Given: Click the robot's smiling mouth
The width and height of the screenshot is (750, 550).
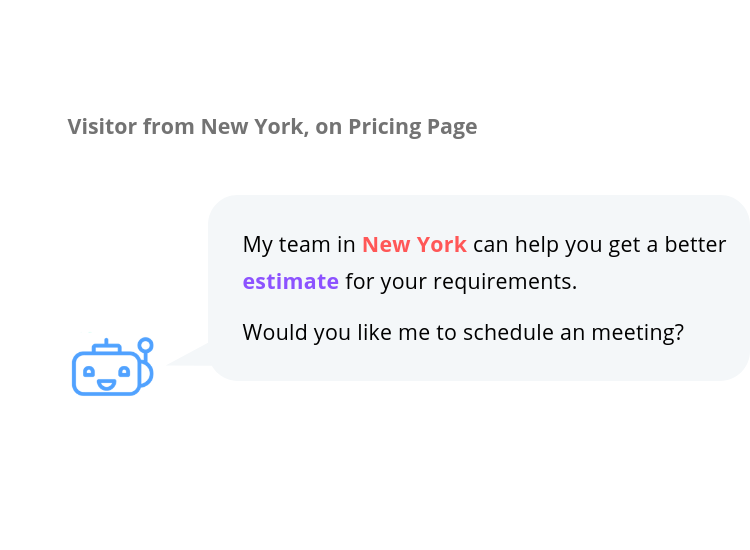Looking at the screenshot, I should [x=106, y=382].
